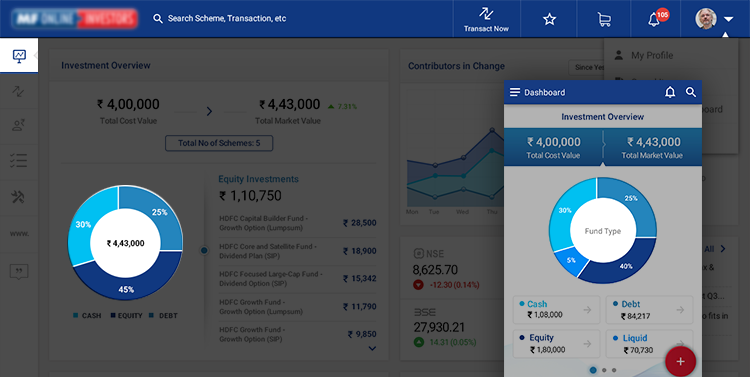Open HDFC Growth Fund Lumpsum row
The image size is (750, 377).
[298, 306]
